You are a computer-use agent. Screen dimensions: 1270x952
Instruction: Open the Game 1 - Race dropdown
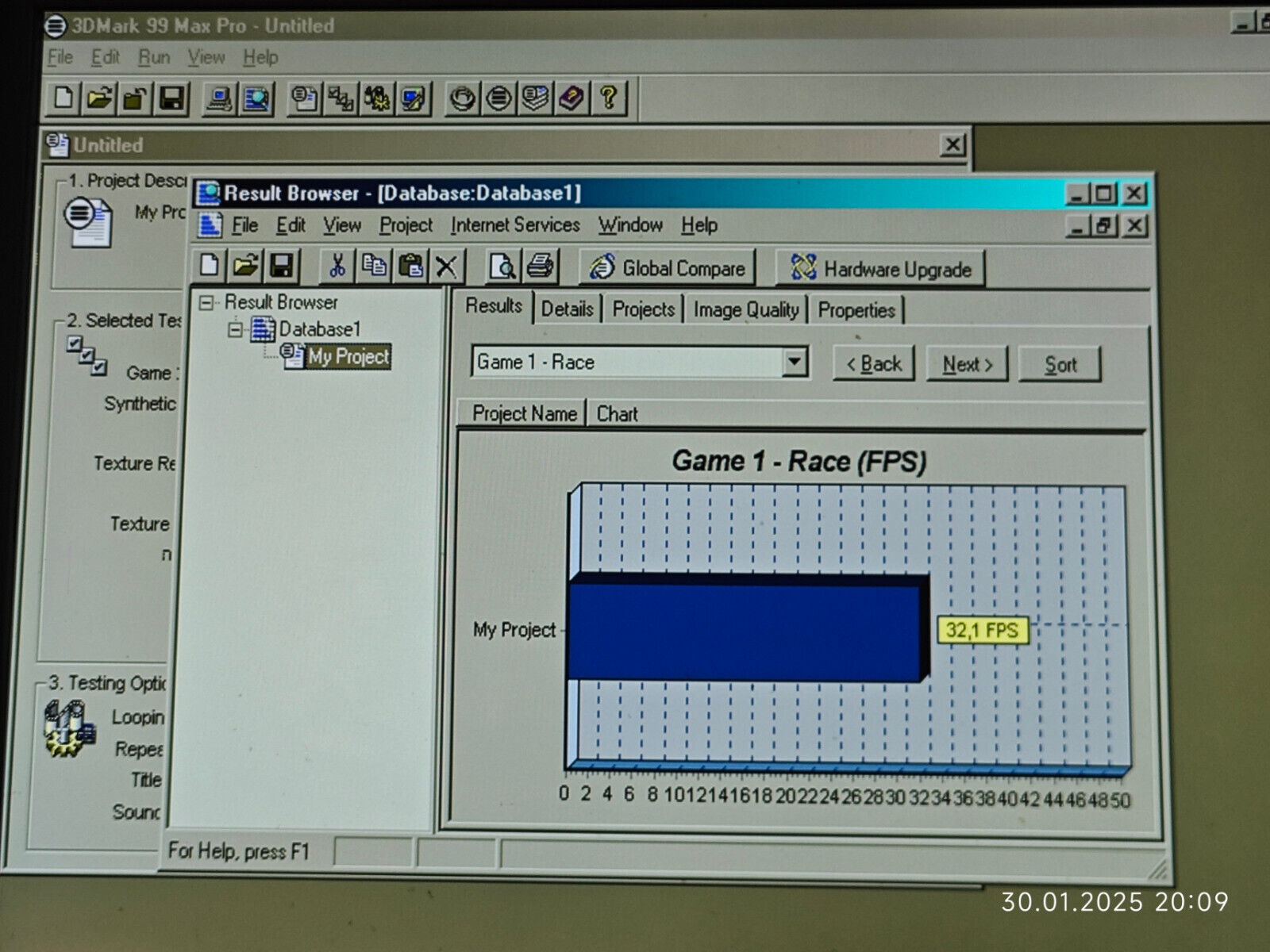(x=794, y=363)
